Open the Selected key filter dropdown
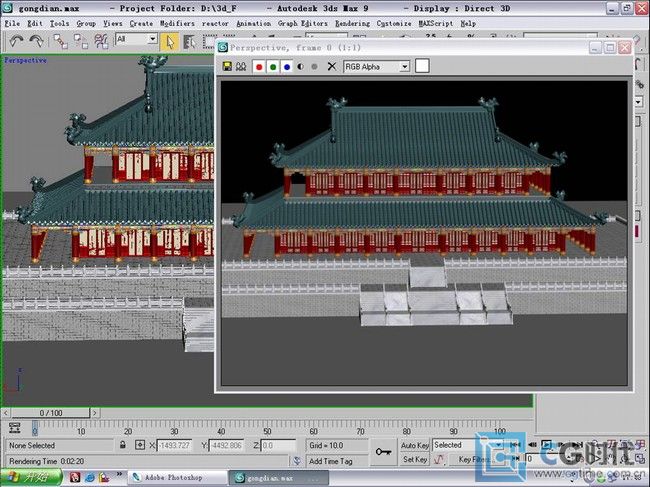The height and width of the screenshot is (487, 650). (x=468, y=445)
